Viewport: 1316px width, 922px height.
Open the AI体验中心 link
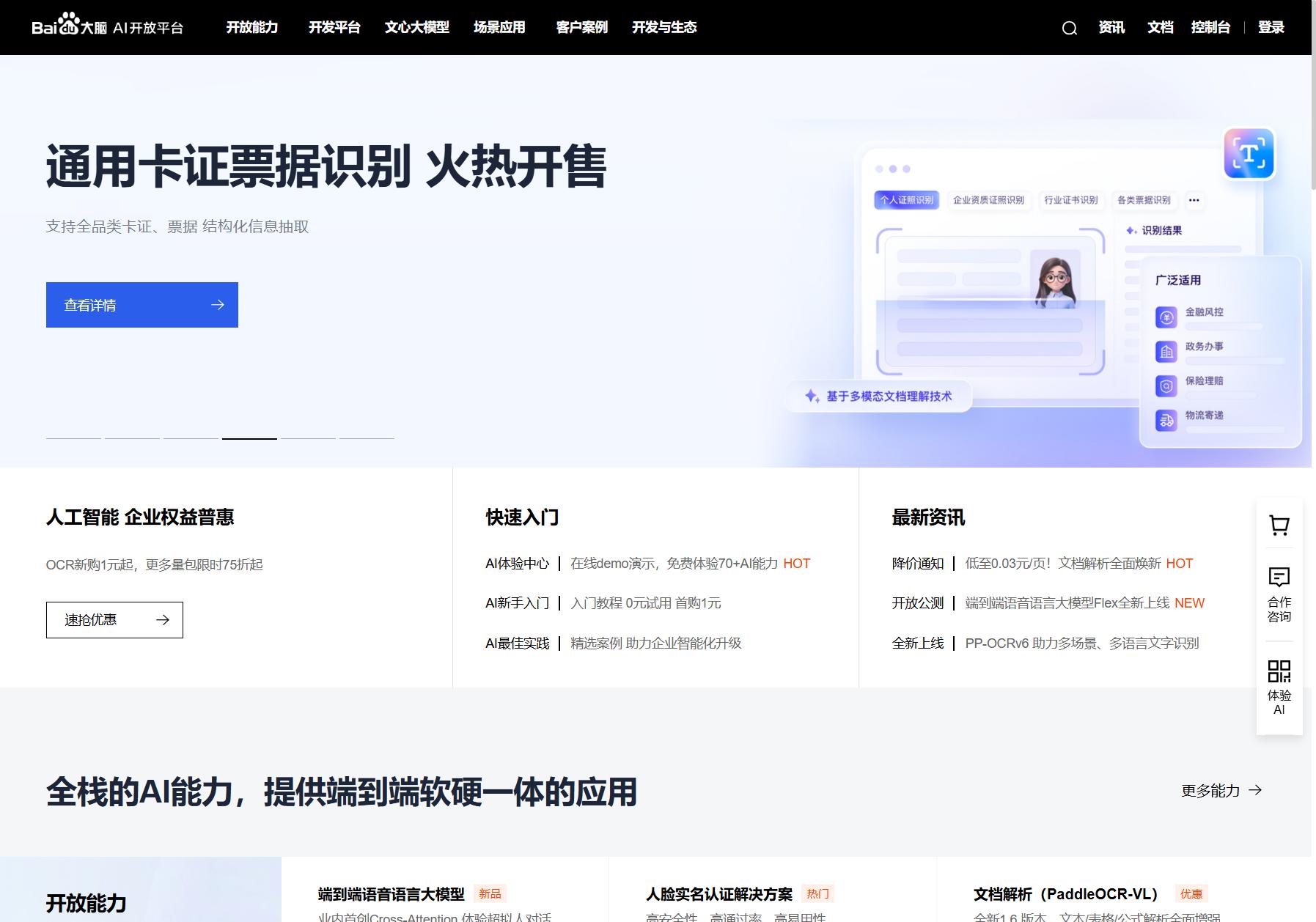(517, 564)
